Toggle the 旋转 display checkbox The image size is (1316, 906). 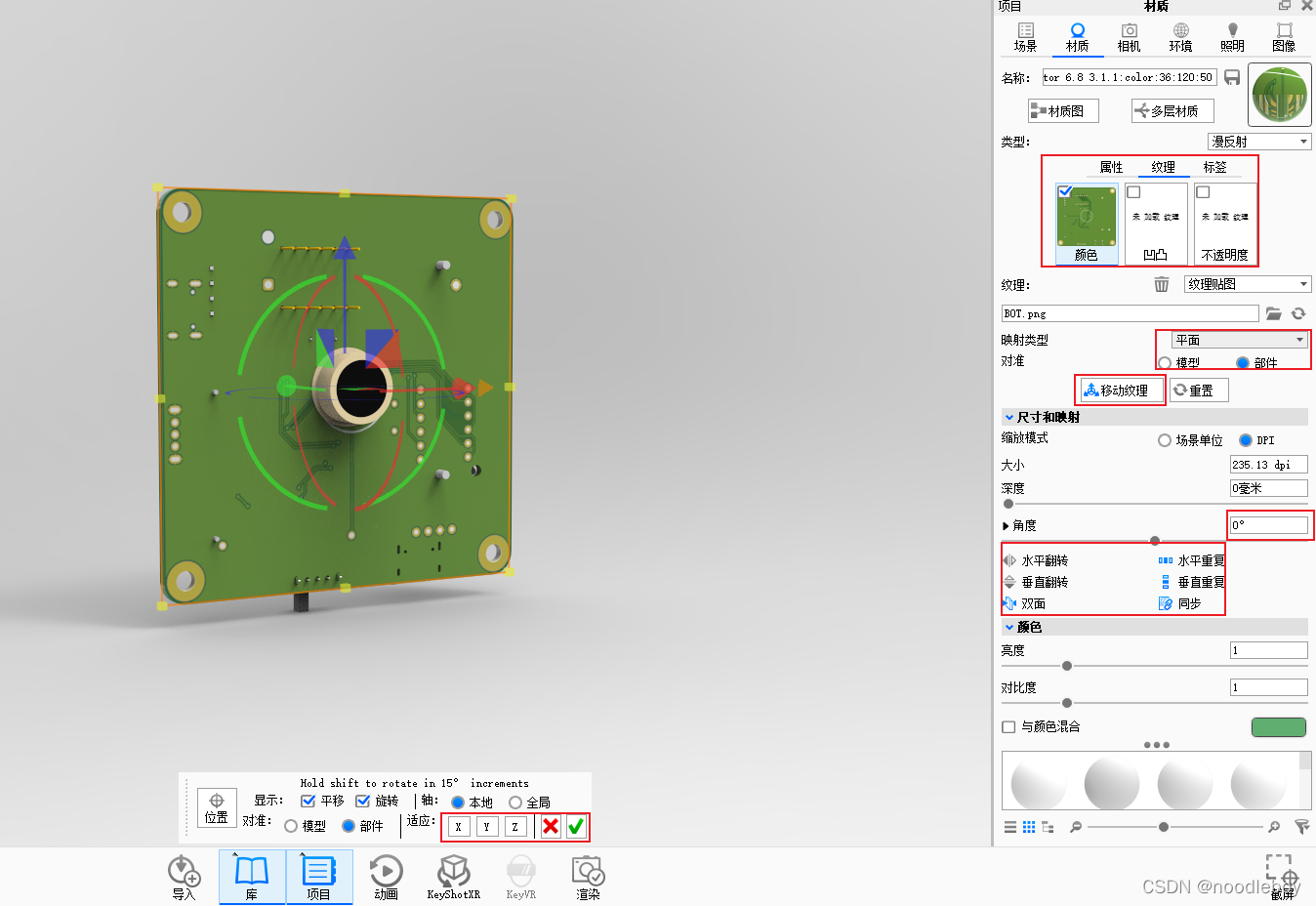point(363,801)
